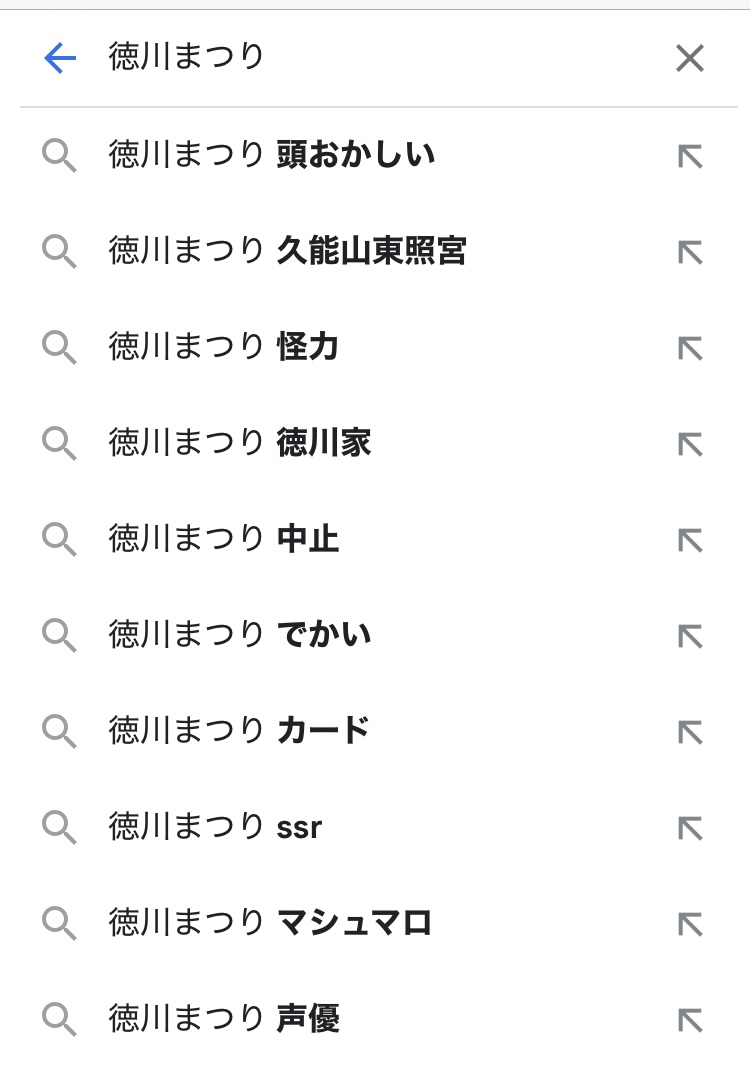Click magnifier icon beside マシュマロ suggestion
This screenshot has width=750, height=1075.
(59, 924)
